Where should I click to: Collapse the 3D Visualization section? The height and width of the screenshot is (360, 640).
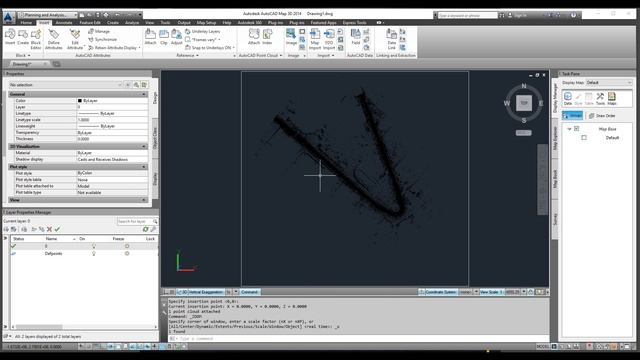tap(144, 147)
